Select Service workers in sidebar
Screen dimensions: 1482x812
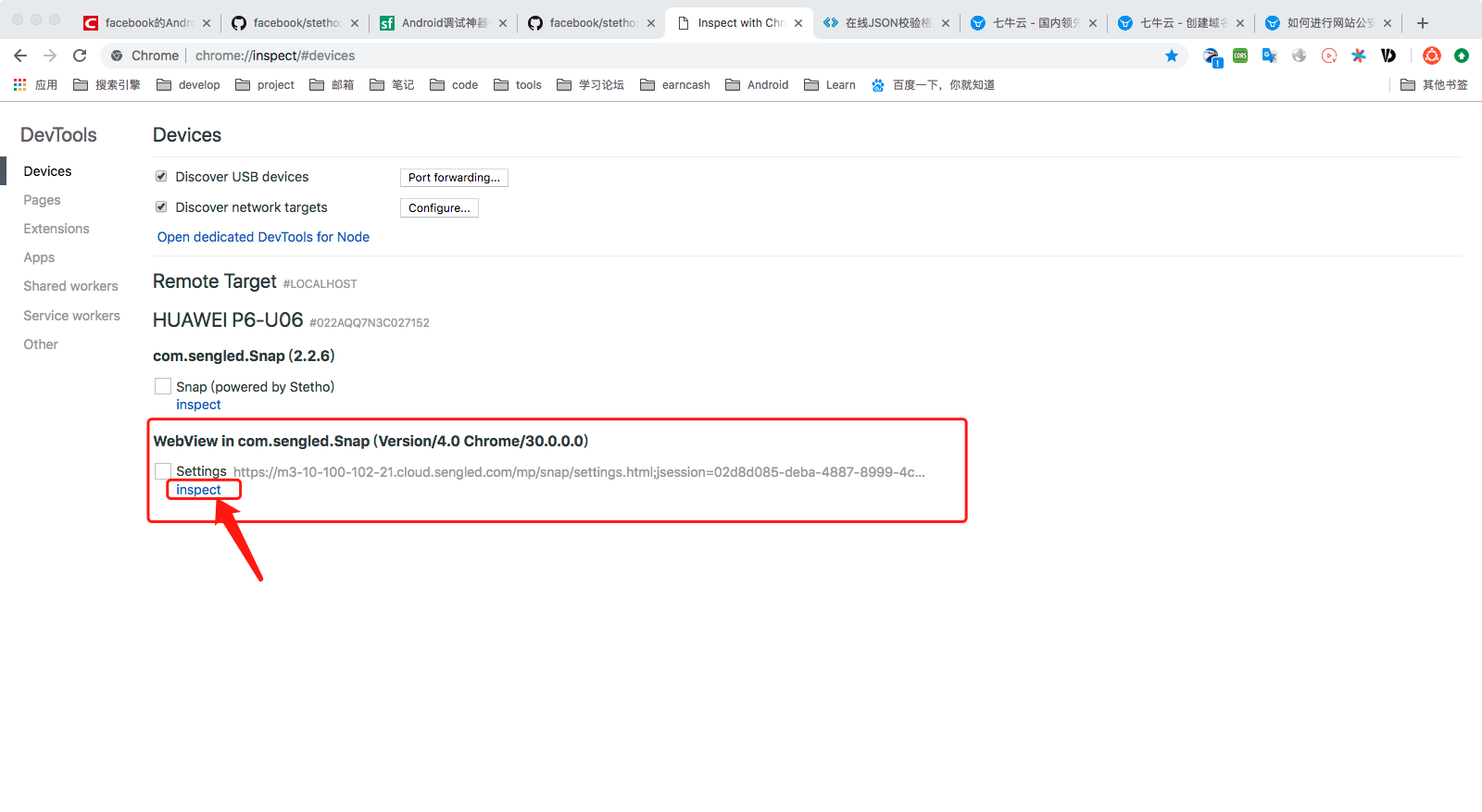click(71, 316)
